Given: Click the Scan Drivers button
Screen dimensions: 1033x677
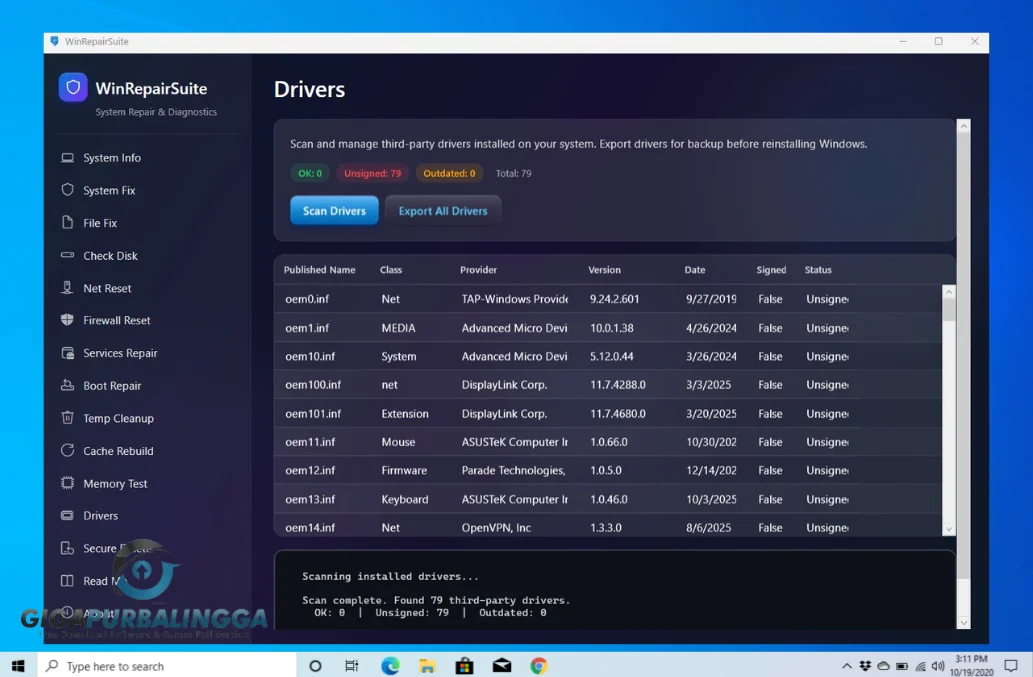Looking at the screenshot, I should (334, 211).
